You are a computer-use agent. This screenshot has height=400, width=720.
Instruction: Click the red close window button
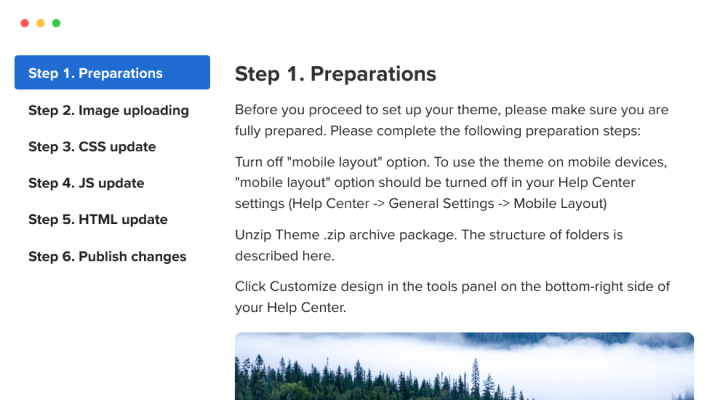(x=24, y=23)
